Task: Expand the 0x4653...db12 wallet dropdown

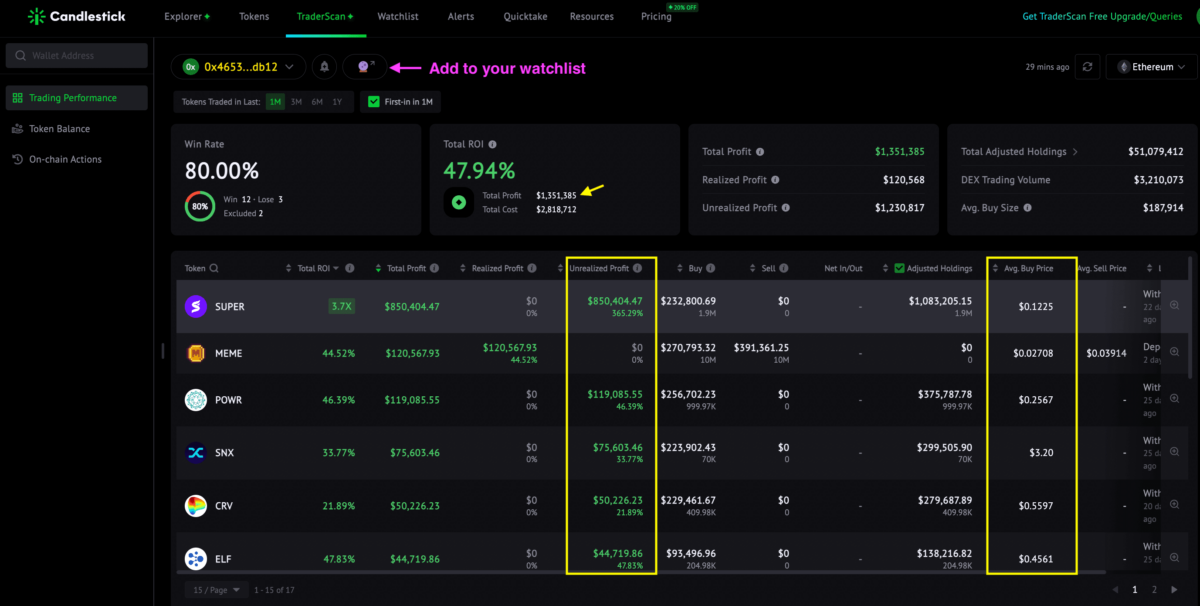Action: [238, 67]
